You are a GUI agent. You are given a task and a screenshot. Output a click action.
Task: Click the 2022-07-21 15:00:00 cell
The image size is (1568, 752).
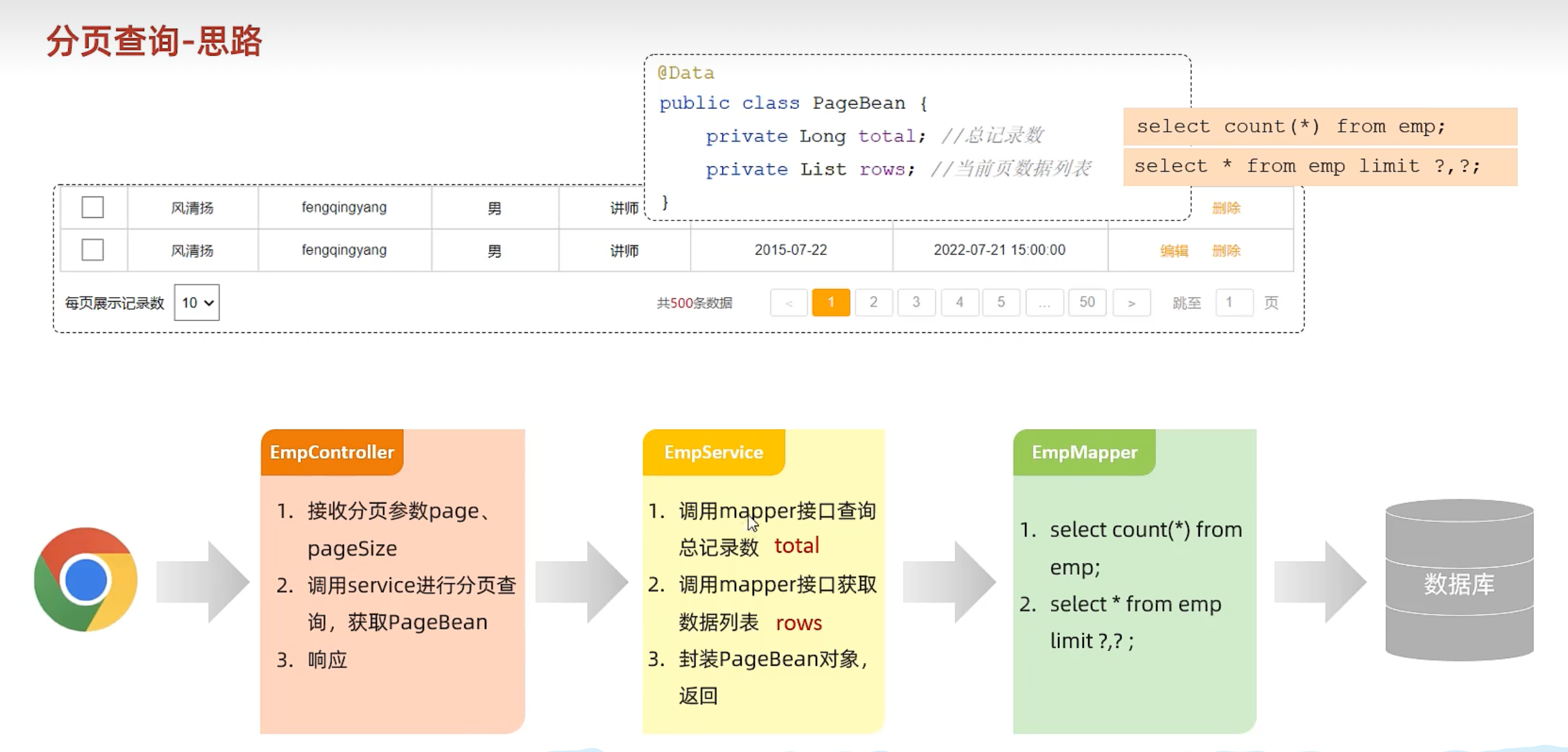(999, 250)
